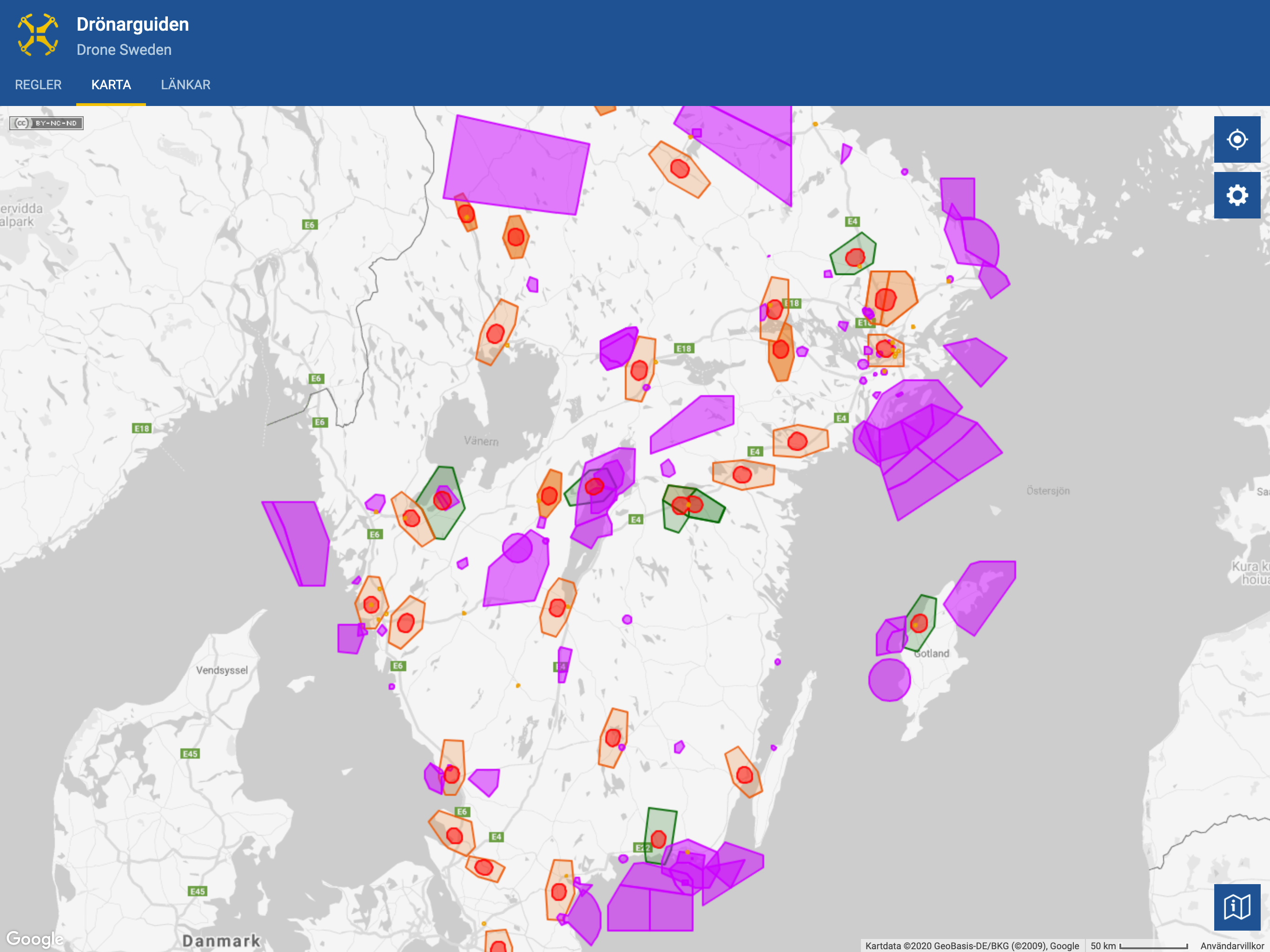
Task: Click the Kartdata copyright attribution text
Action: [x=972, y=945]
